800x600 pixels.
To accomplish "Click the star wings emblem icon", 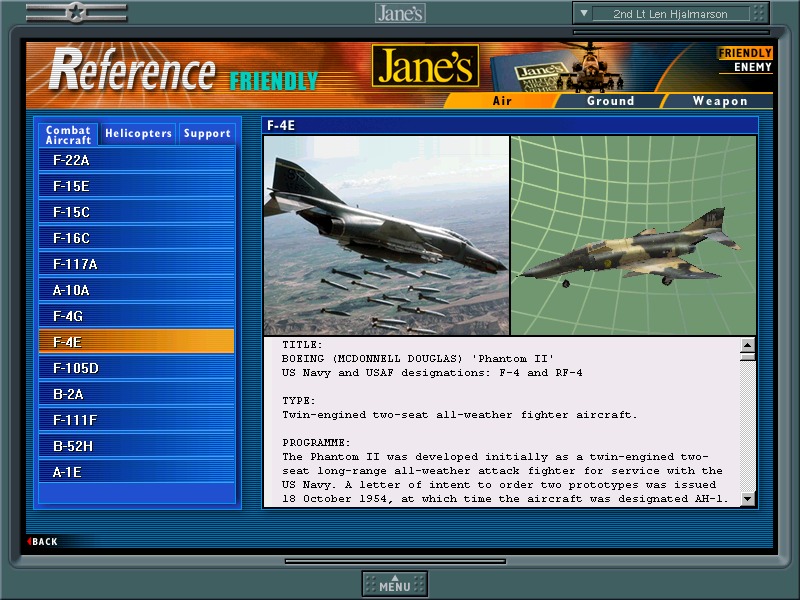I will point(76,13).
